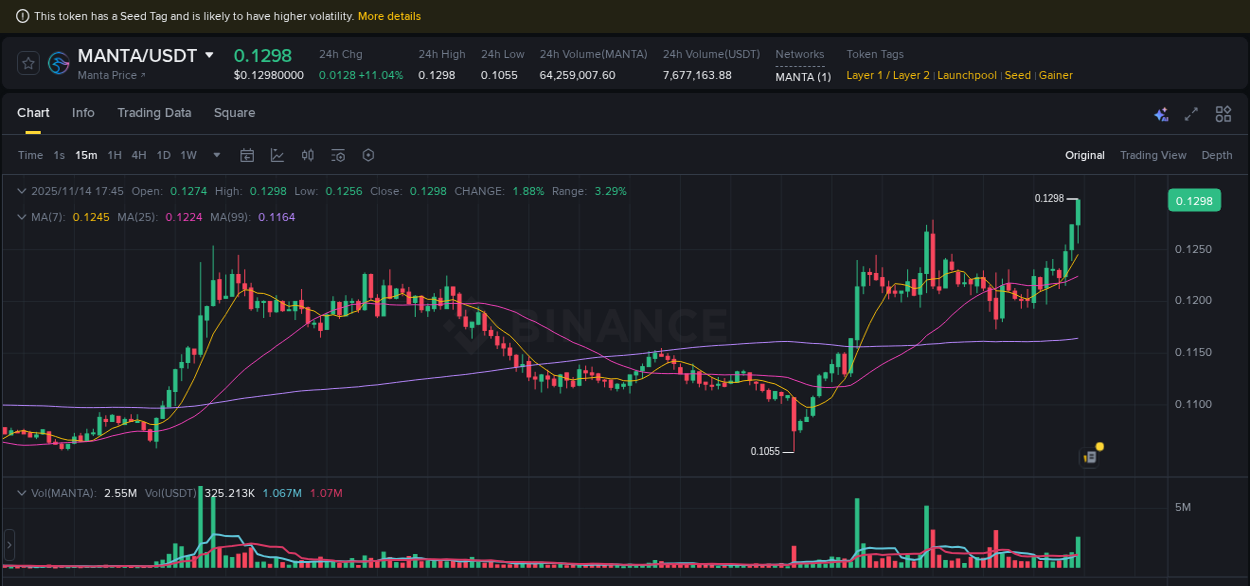Open the order display settings icon
The width and height of the screenshot is (1250, 586).
click(338, 155)
